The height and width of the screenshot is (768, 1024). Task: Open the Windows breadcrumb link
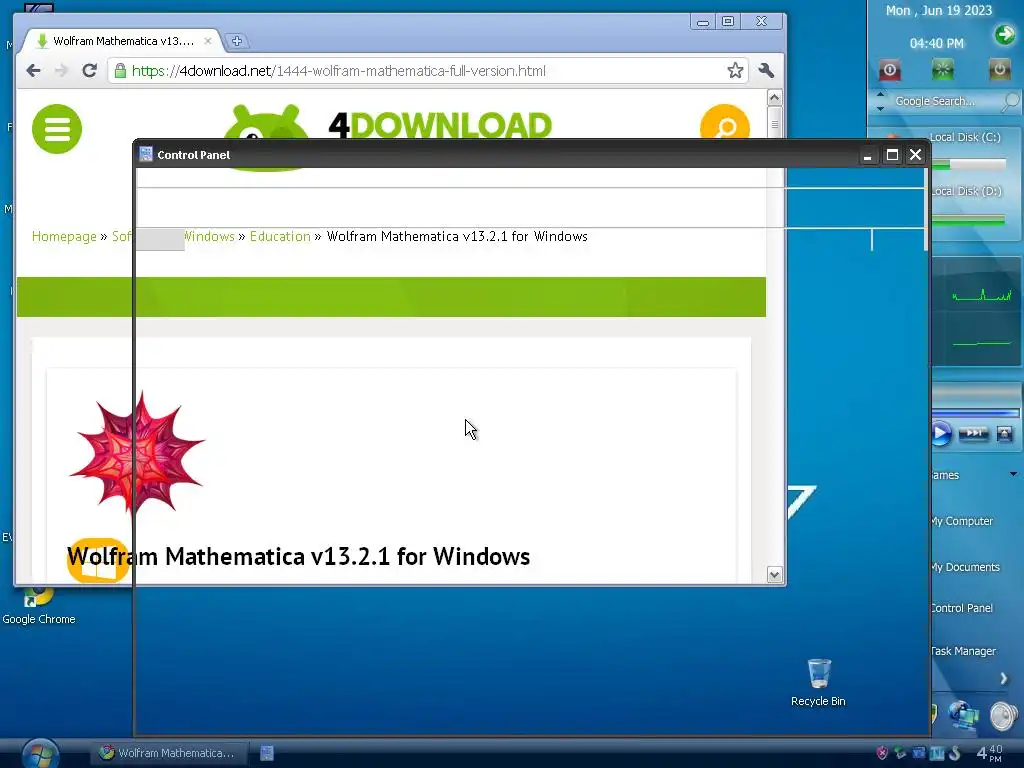[x=209, y=236]
